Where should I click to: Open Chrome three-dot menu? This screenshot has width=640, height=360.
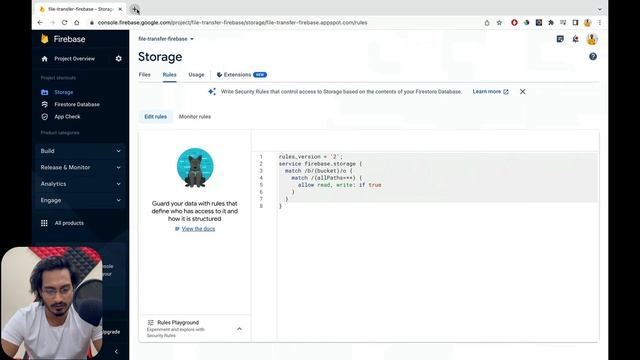pyautogui.click(x=600, y=22)
